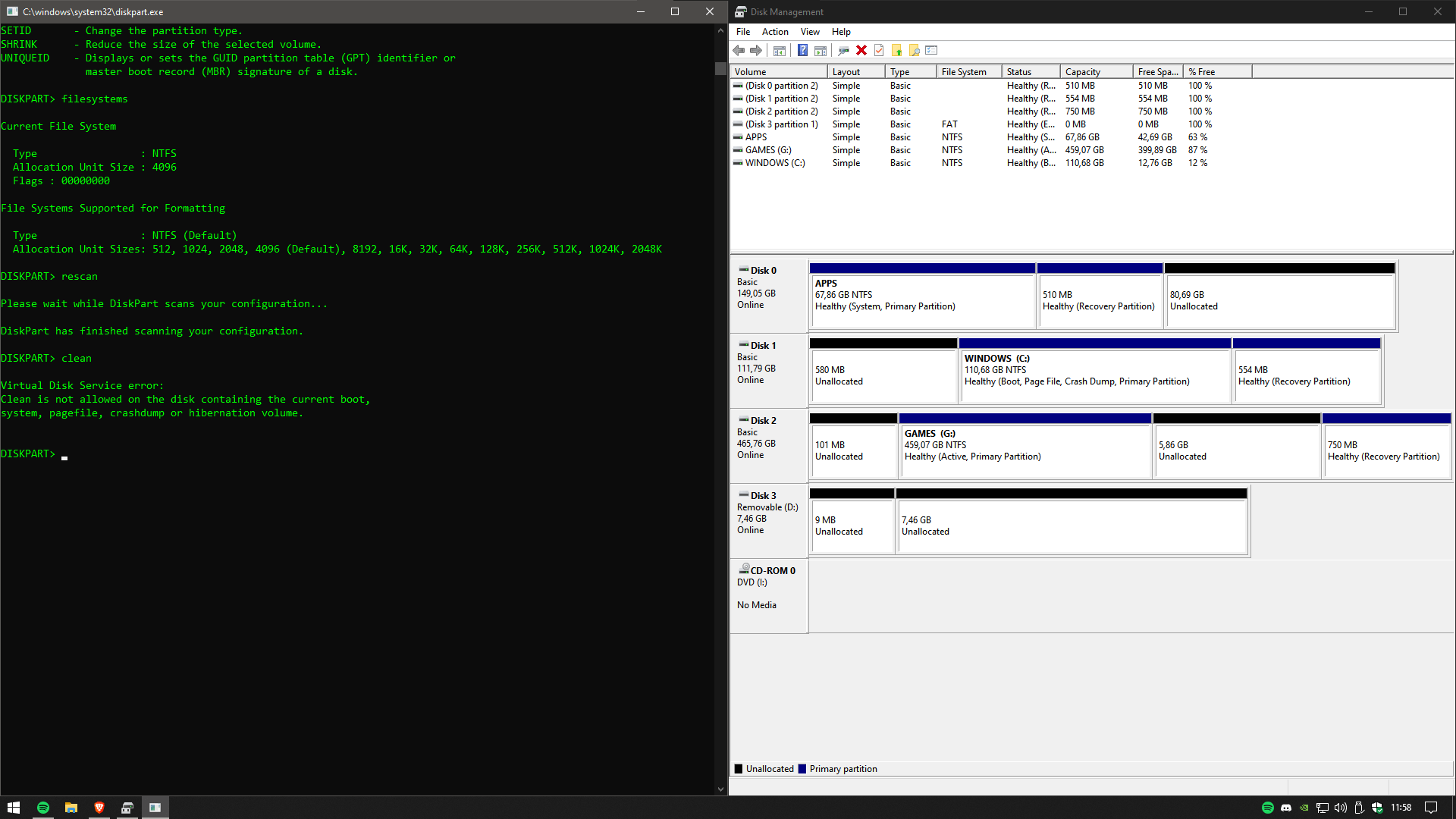Select the 7,46 GB Unallocated block on Disk 3

tap(1072, 521)
